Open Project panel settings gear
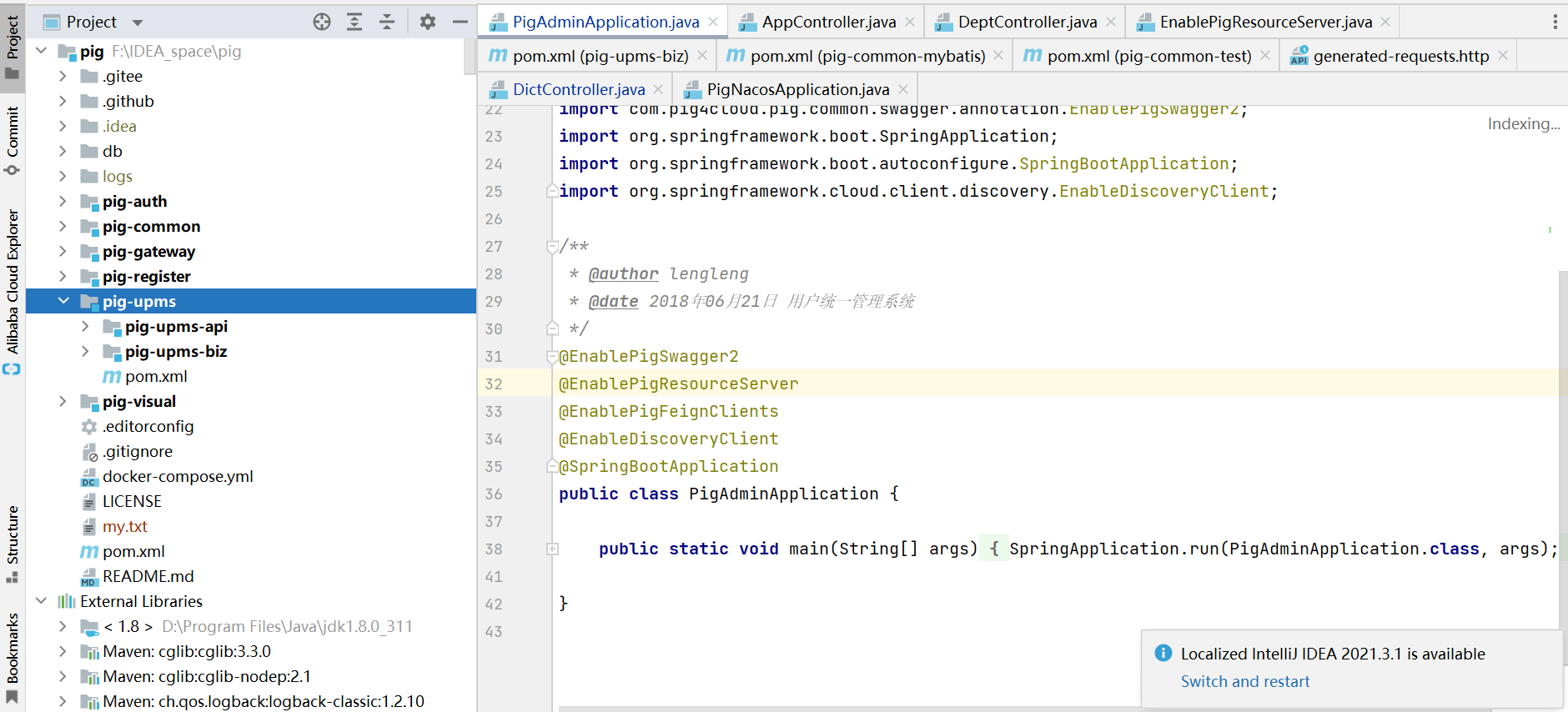This screenshot has height=712, width=1568. tap(428, 22)
